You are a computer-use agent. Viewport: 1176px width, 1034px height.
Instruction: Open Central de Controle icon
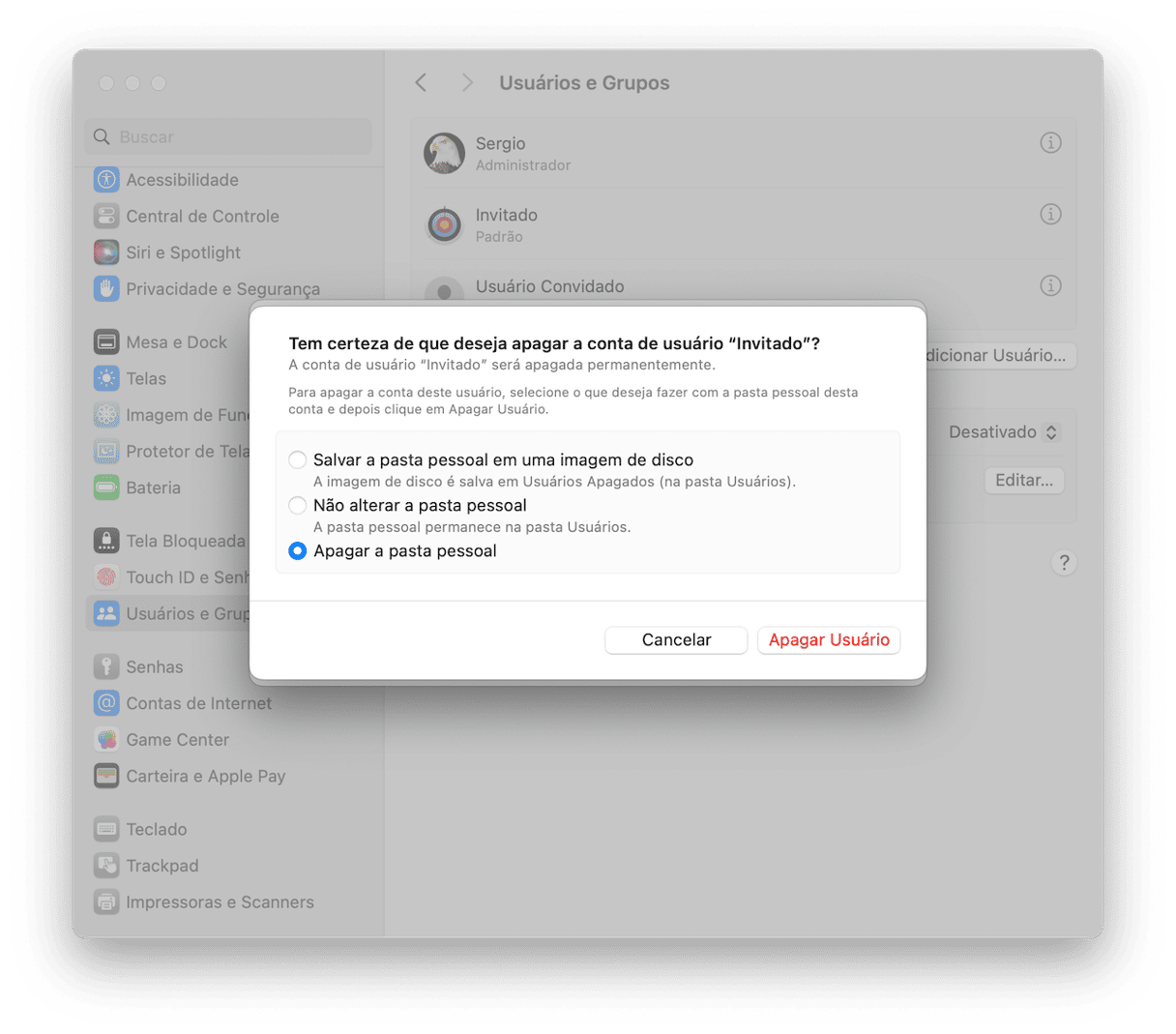pos(106,216)
